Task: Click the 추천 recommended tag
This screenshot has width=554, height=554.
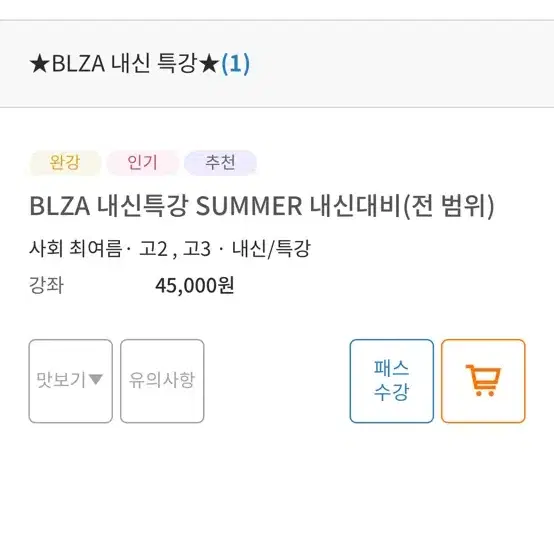Action: pyautogui.click(x=220, y=163)
